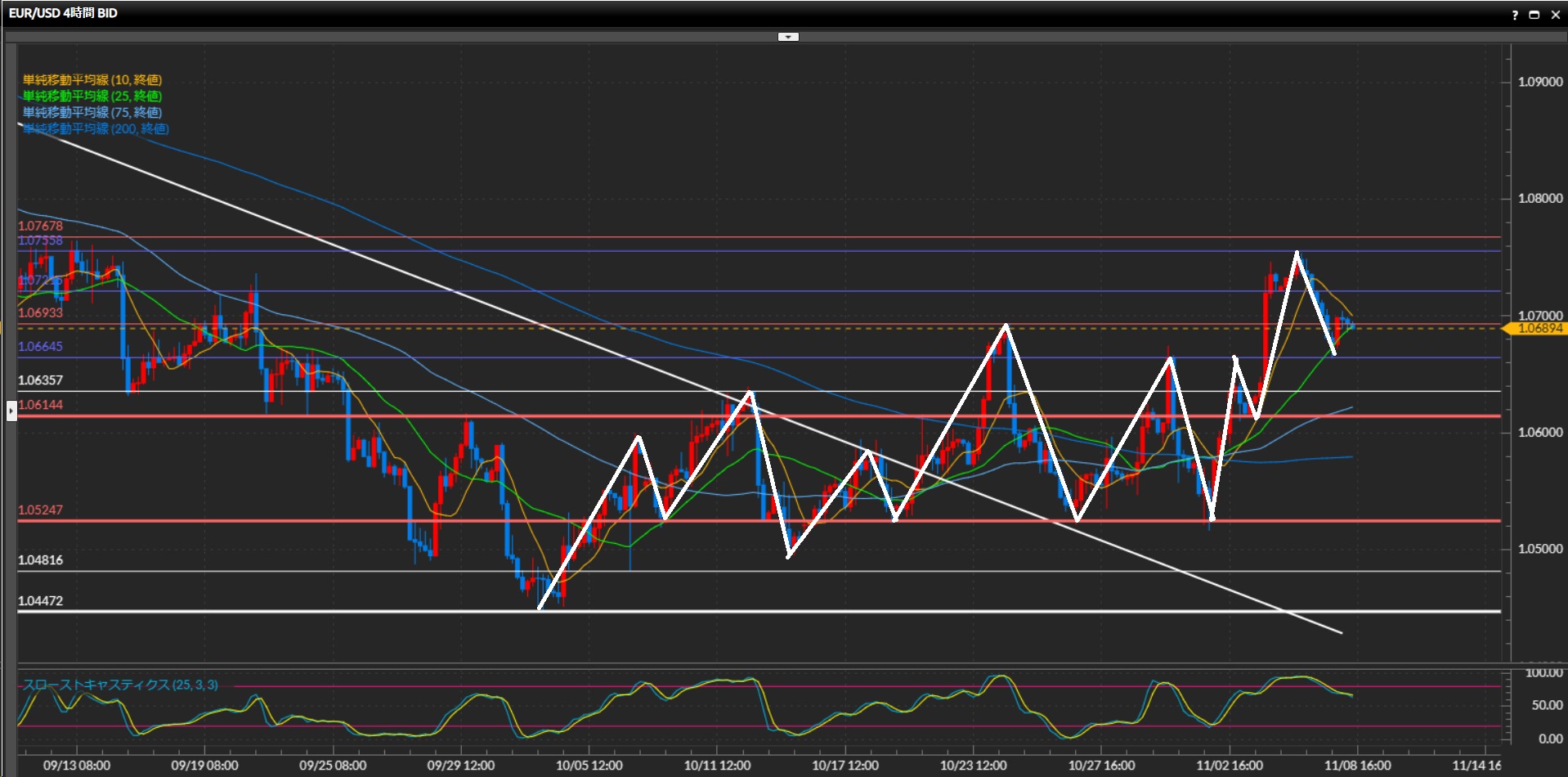Expand the top center dropdown arrow
Screen dimensions: 1568x777
coord(788,37)
